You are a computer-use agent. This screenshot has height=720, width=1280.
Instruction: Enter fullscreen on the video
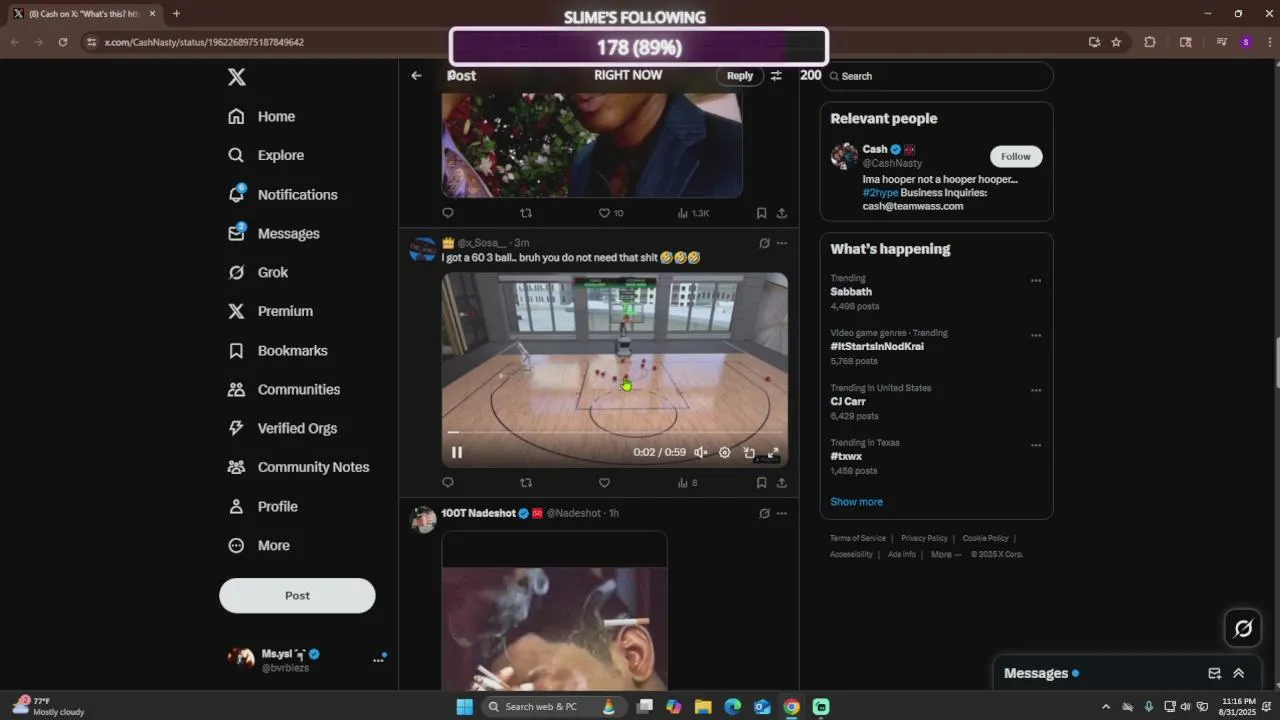(773, 452)
